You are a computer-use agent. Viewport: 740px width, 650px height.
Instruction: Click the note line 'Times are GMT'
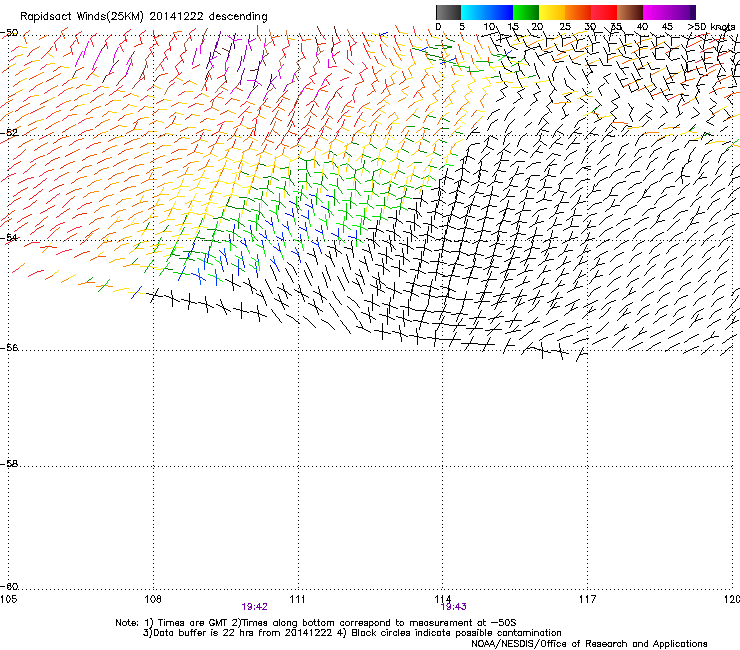pos(193,623)
